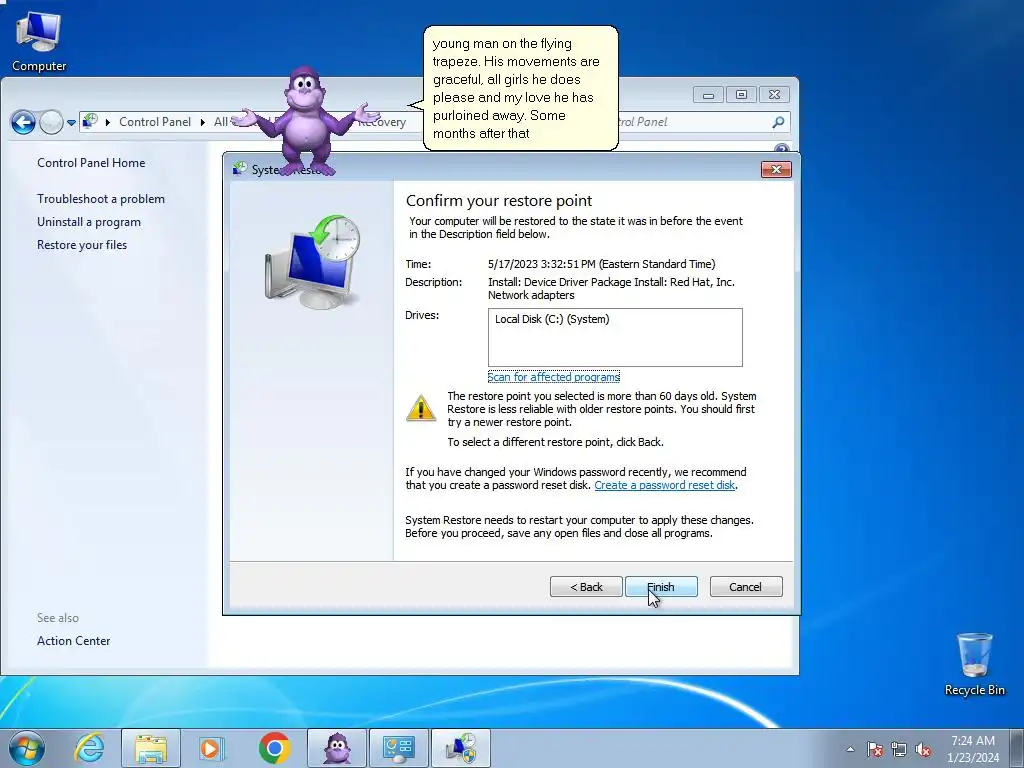Open Create a password reset disk link
The height and width of the screenshot is (768, 1024).
click(664, 485)
